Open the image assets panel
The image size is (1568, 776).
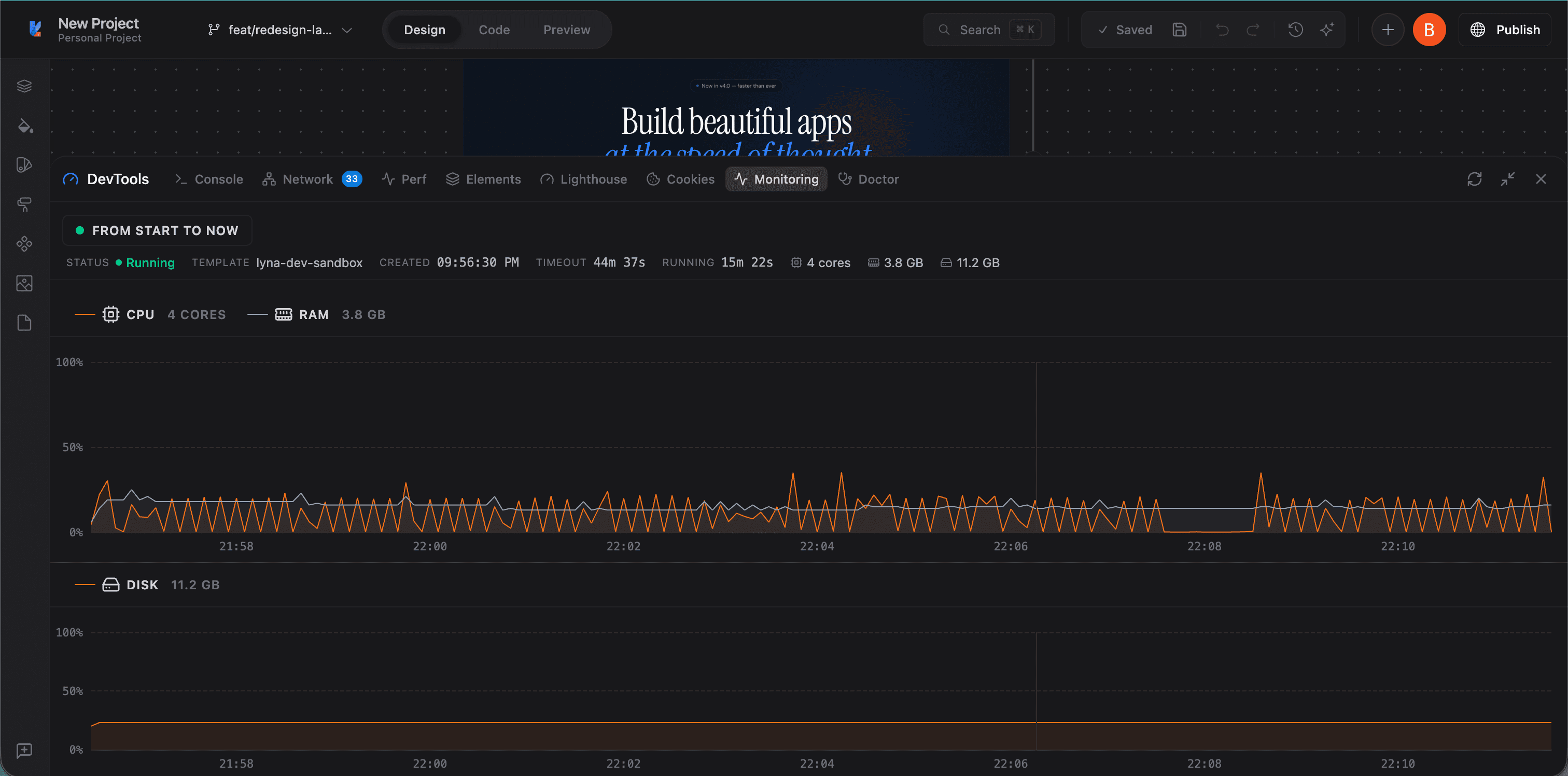[x=24, y=283]
